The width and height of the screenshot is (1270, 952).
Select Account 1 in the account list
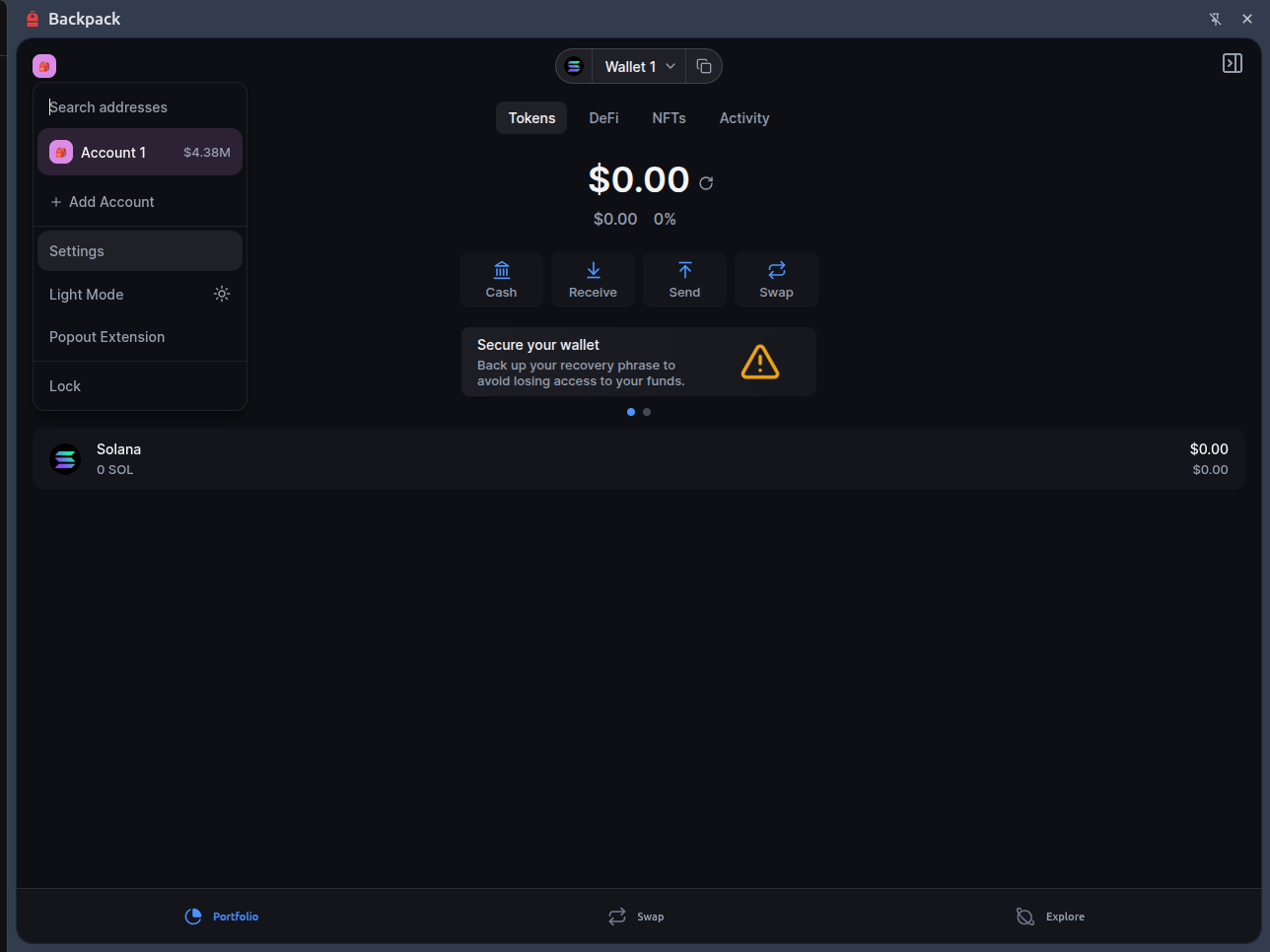(x=140, y=153)
